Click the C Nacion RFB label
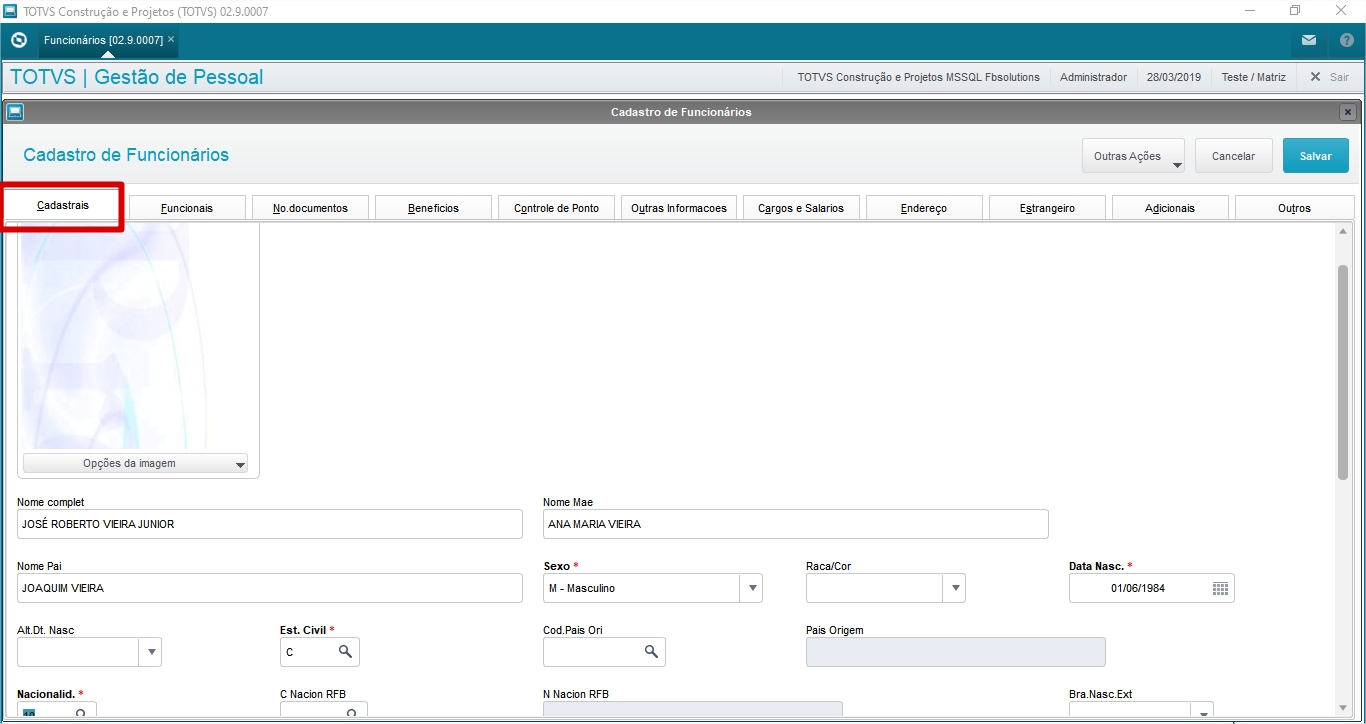This screenshot has width=1366, height=724. tap(313, 694)
